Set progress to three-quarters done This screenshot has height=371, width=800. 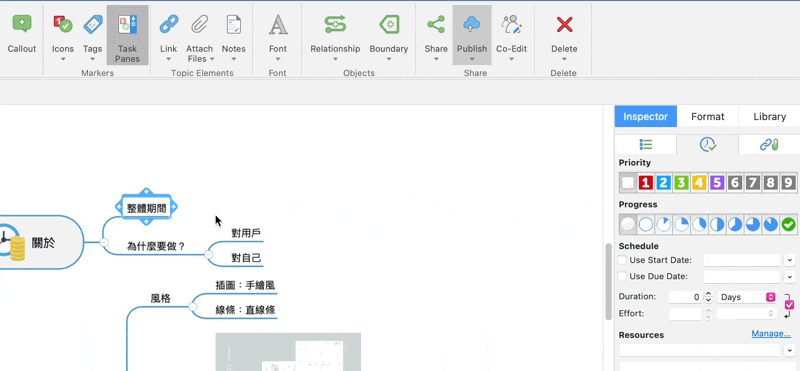753,224
